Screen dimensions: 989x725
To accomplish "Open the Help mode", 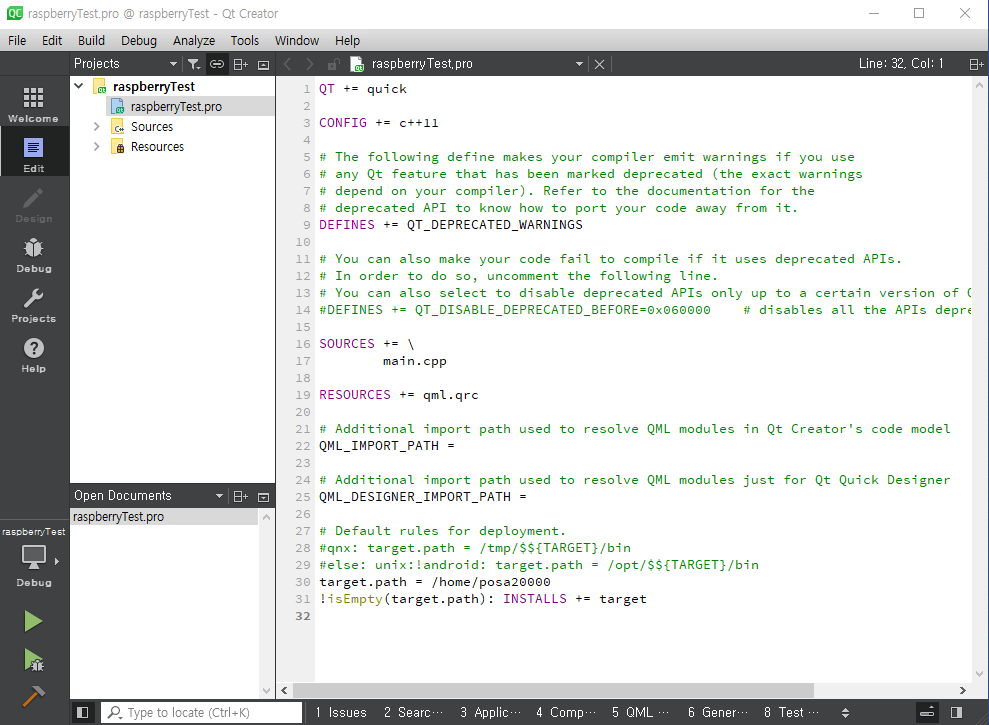I will click(x=33, y=355).
